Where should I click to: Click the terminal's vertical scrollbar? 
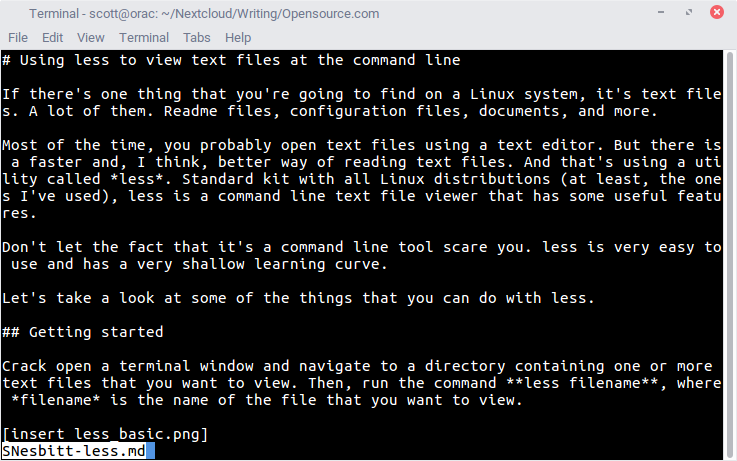[x=729, y=250]
